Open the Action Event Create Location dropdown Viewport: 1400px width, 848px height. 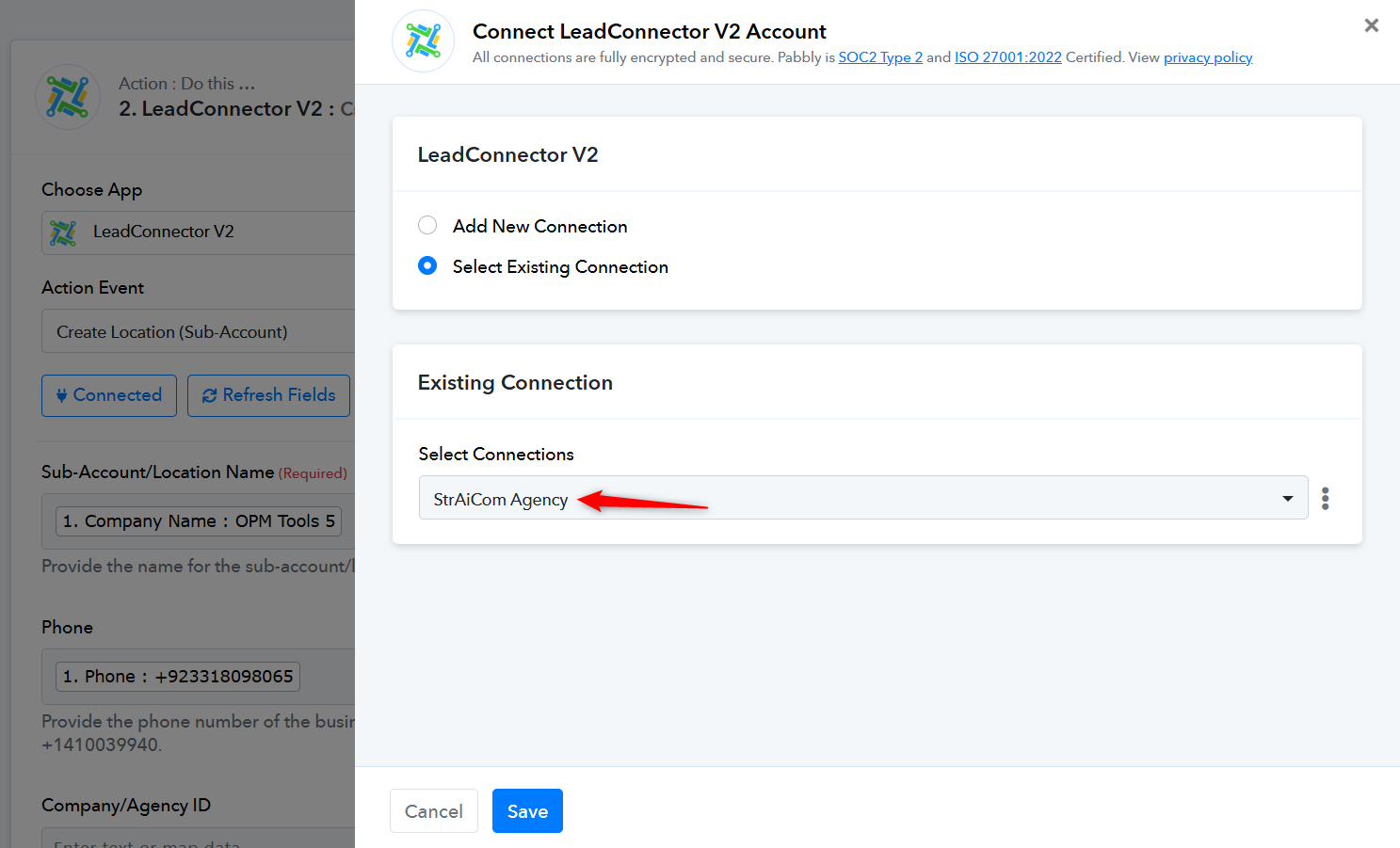198,331
